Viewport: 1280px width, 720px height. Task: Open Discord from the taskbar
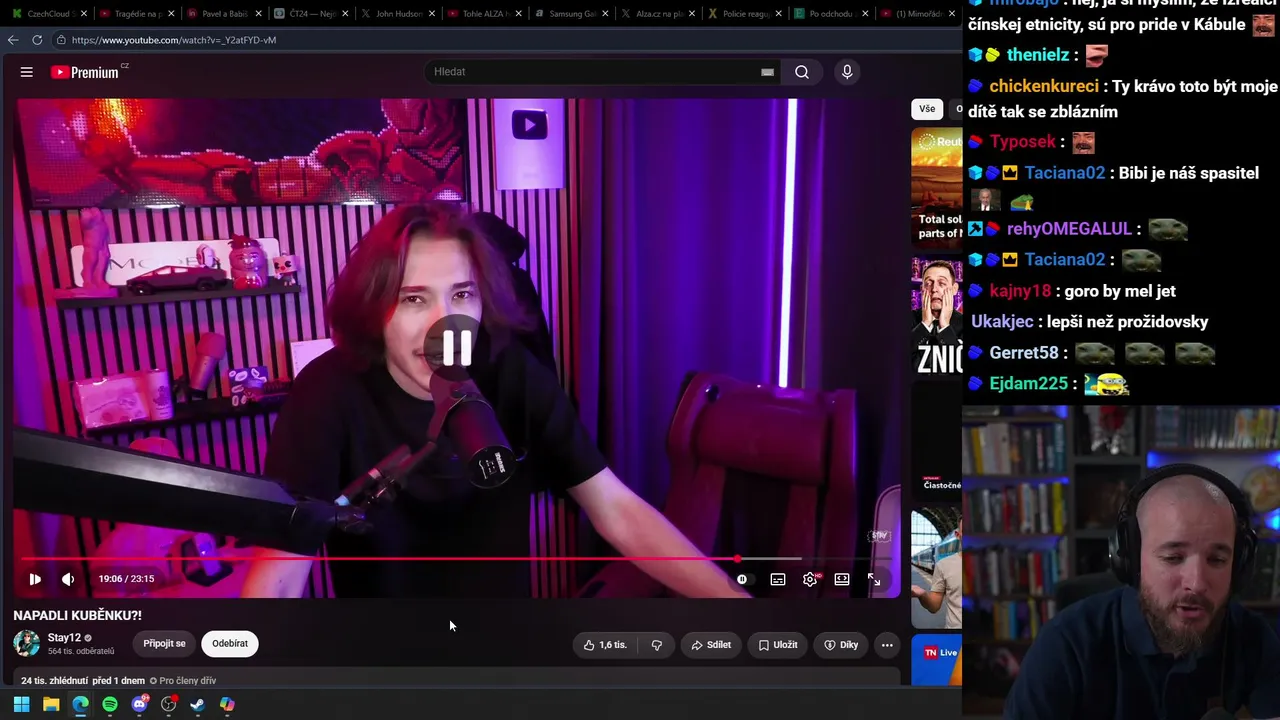point(139,704)
